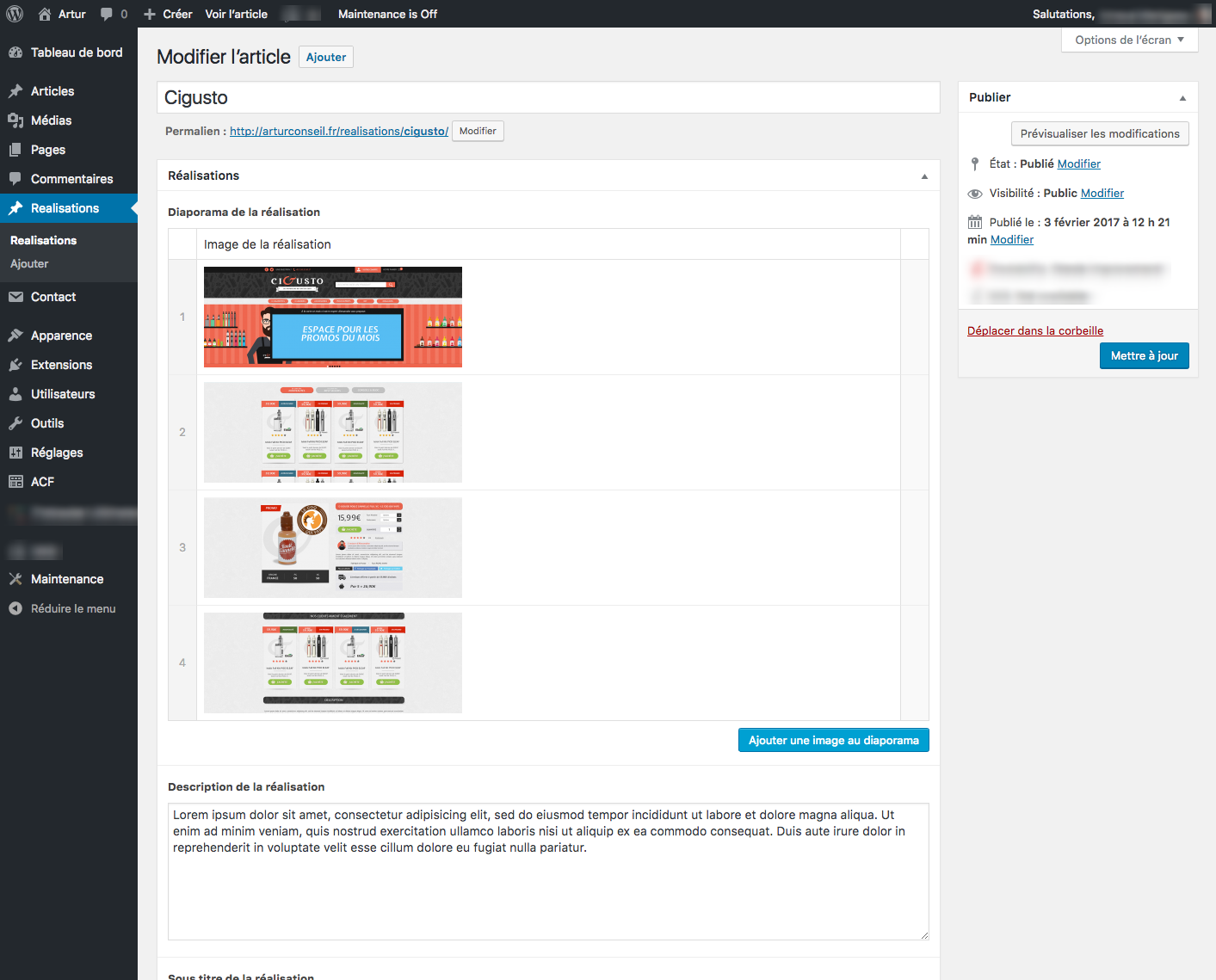Image resolution: width=1216 pixels, height=980 pixels.
Task: Click the Cigusto title input field
Action: pyautogui.click(x=548, y=97)
